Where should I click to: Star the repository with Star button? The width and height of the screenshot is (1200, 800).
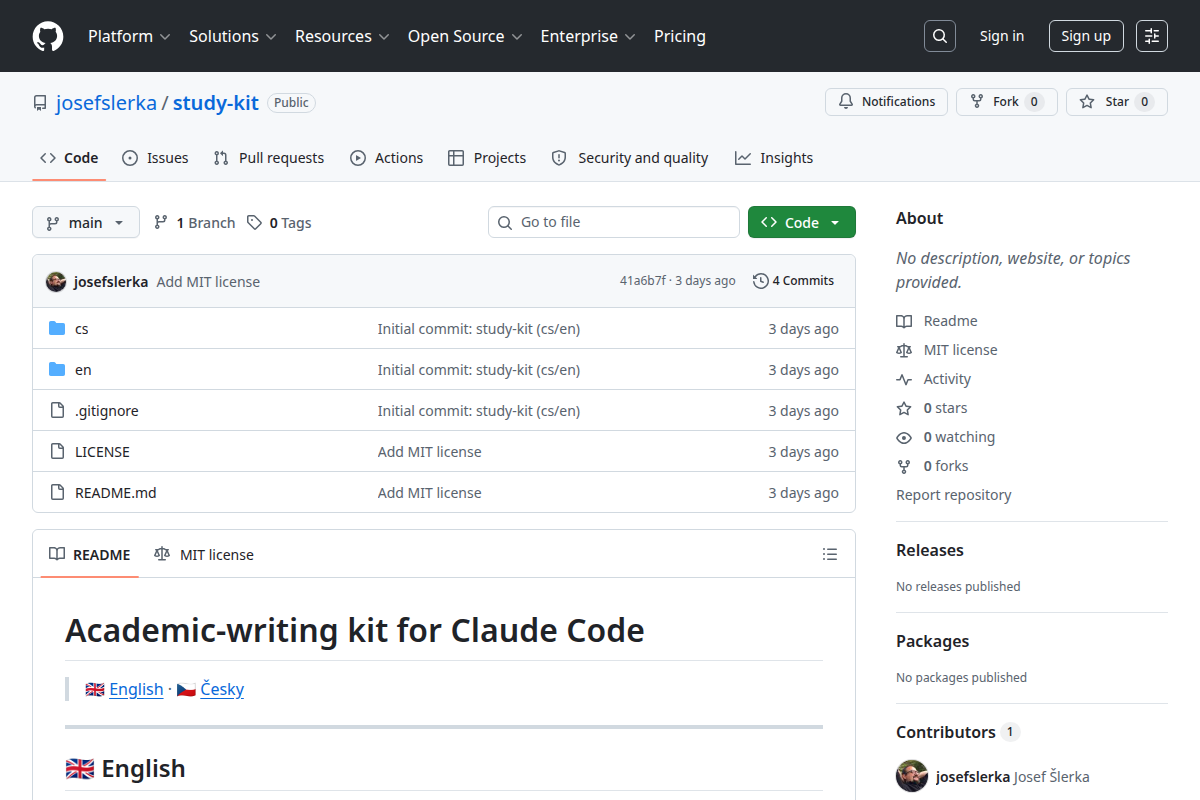[1117, 102]
